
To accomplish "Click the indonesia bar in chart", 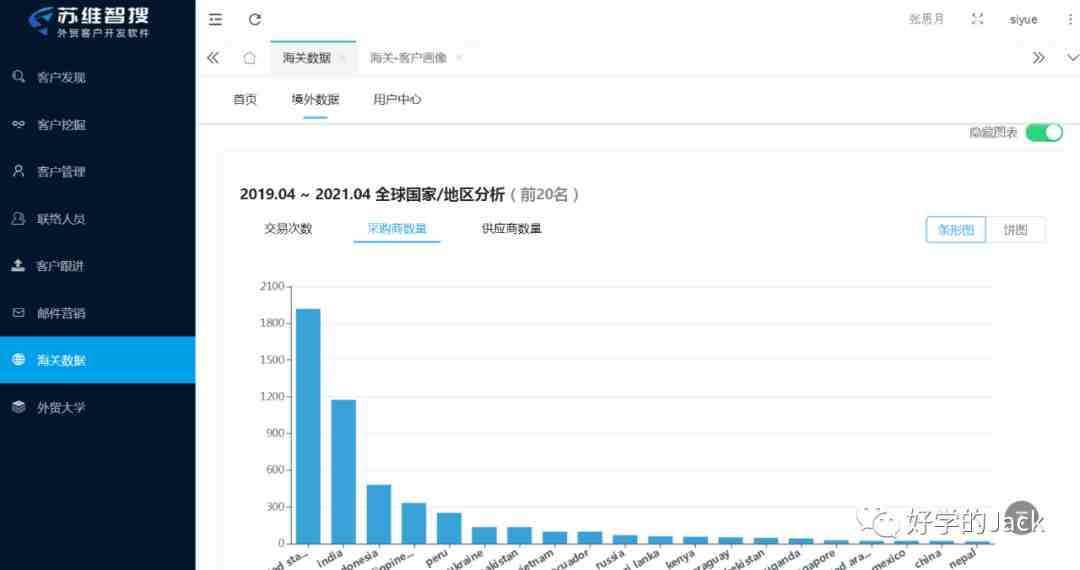I will (x=379, y=514).
